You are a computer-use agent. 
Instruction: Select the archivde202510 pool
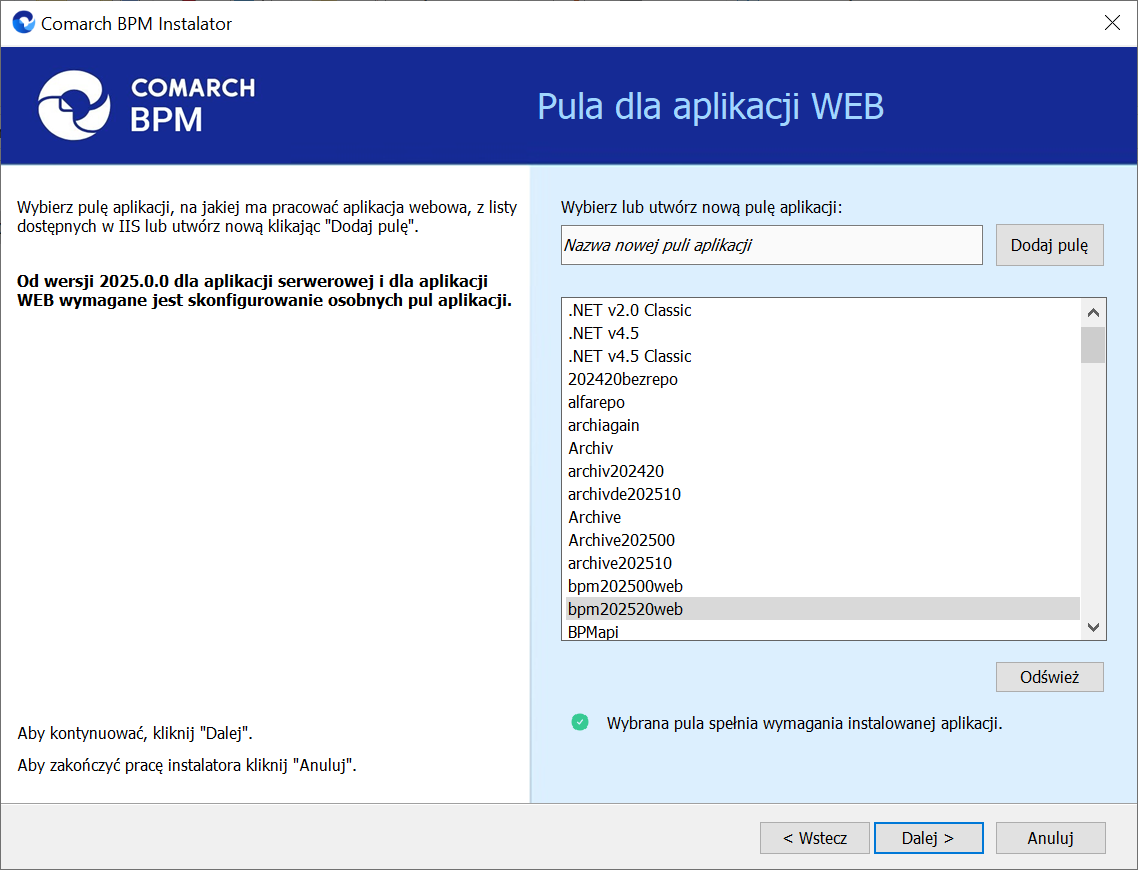[823, 494]
